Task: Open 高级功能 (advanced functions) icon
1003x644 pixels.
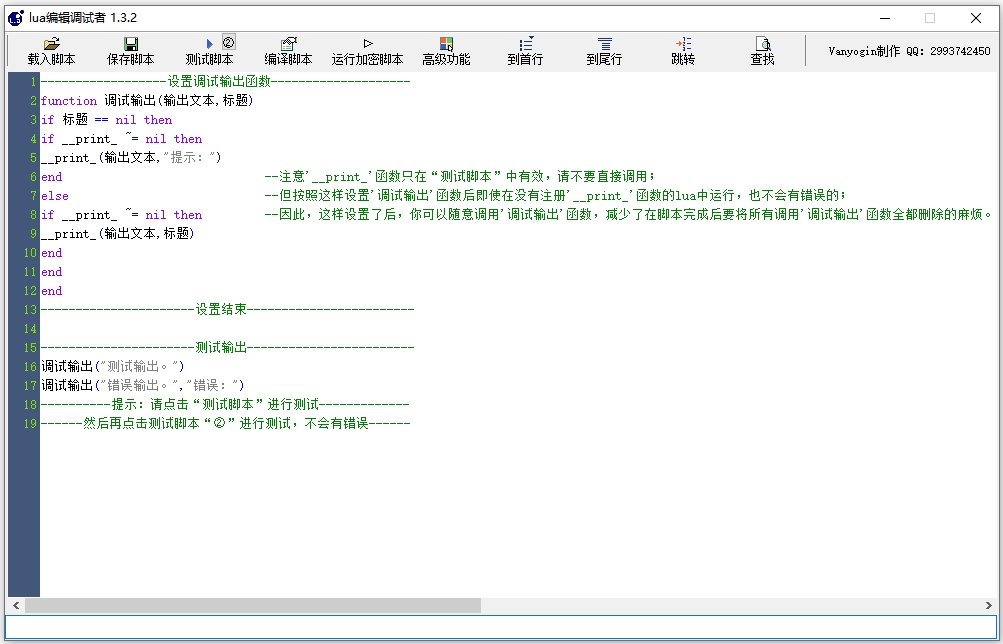Action: [x=446, y=44]
